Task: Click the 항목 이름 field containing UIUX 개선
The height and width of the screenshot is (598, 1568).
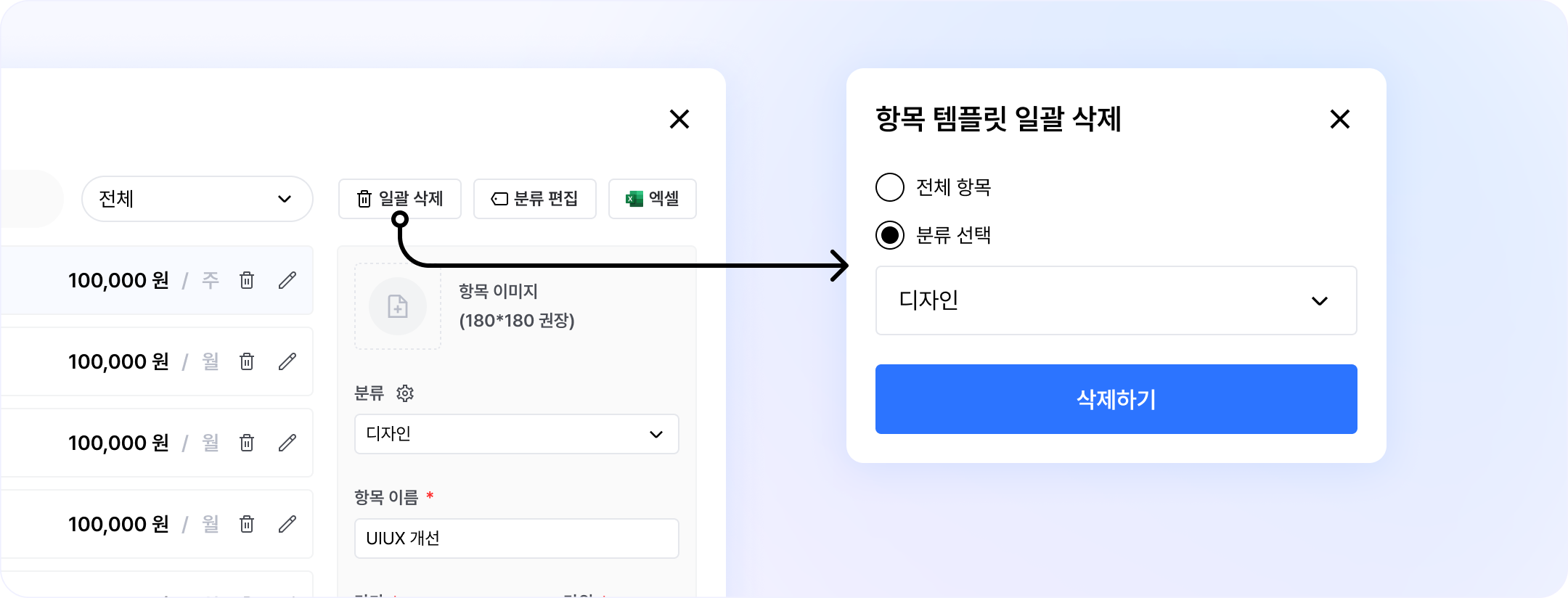Action: coord(516,538)
